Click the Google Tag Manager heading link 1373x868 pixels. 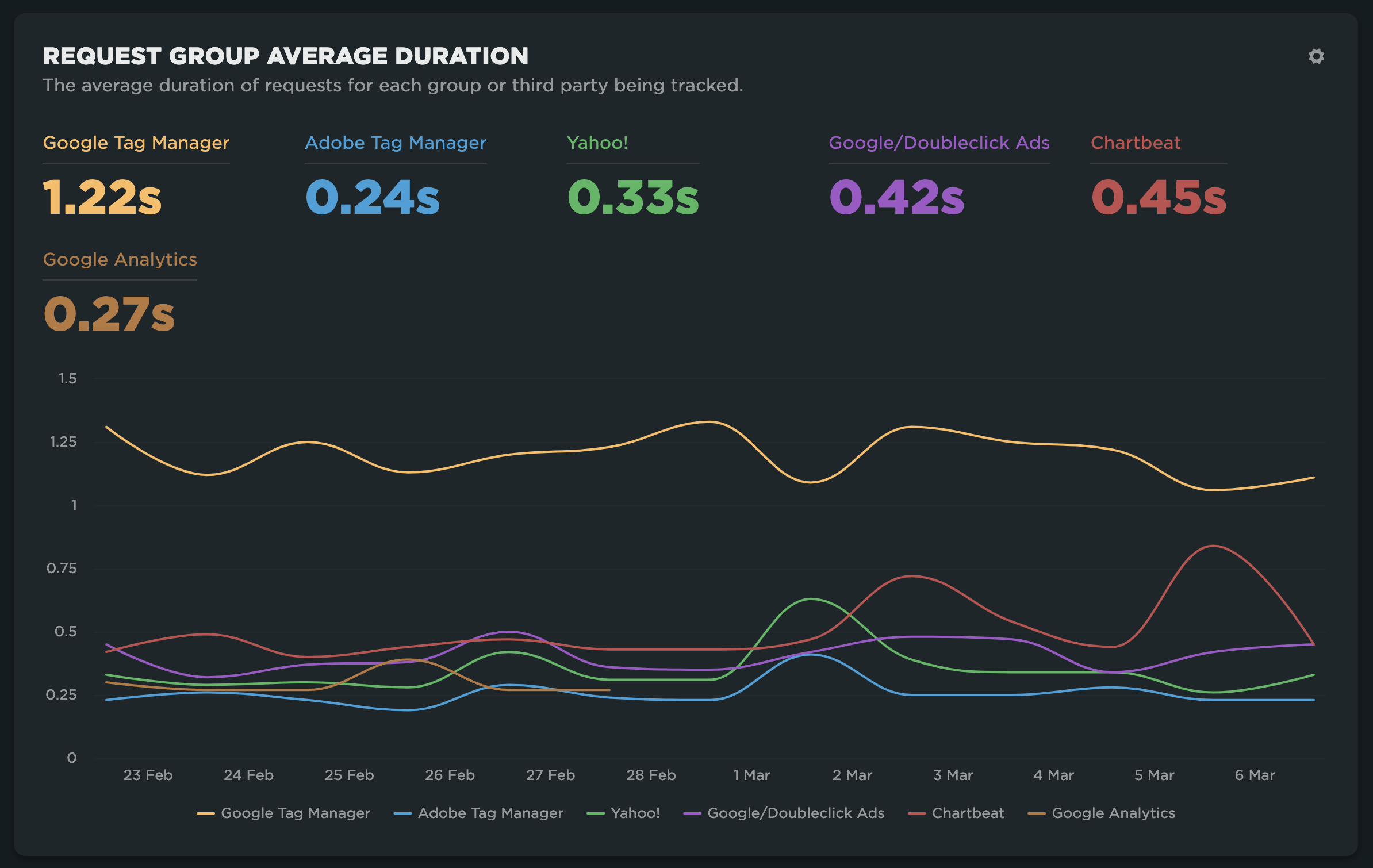tap(136, 143)
